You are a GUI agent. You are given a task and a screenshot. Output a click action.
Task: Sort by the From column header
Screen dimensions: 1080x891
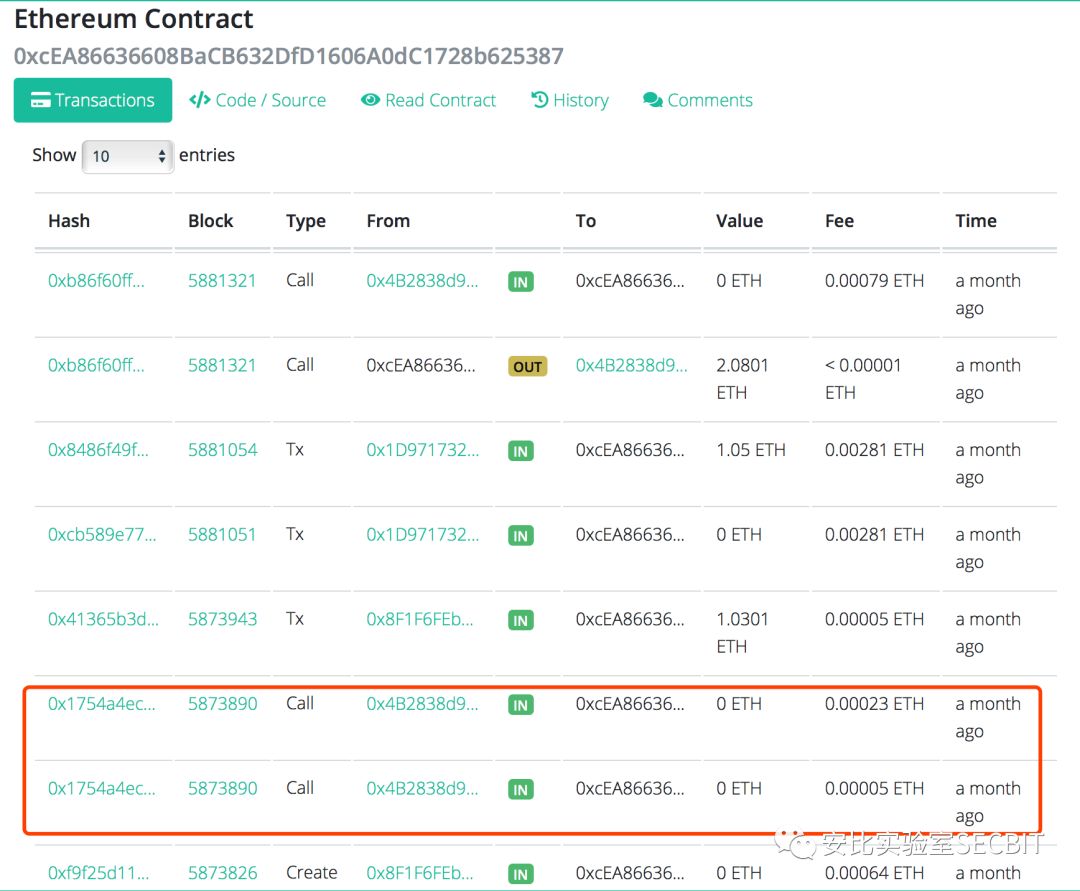pos(388,221)
